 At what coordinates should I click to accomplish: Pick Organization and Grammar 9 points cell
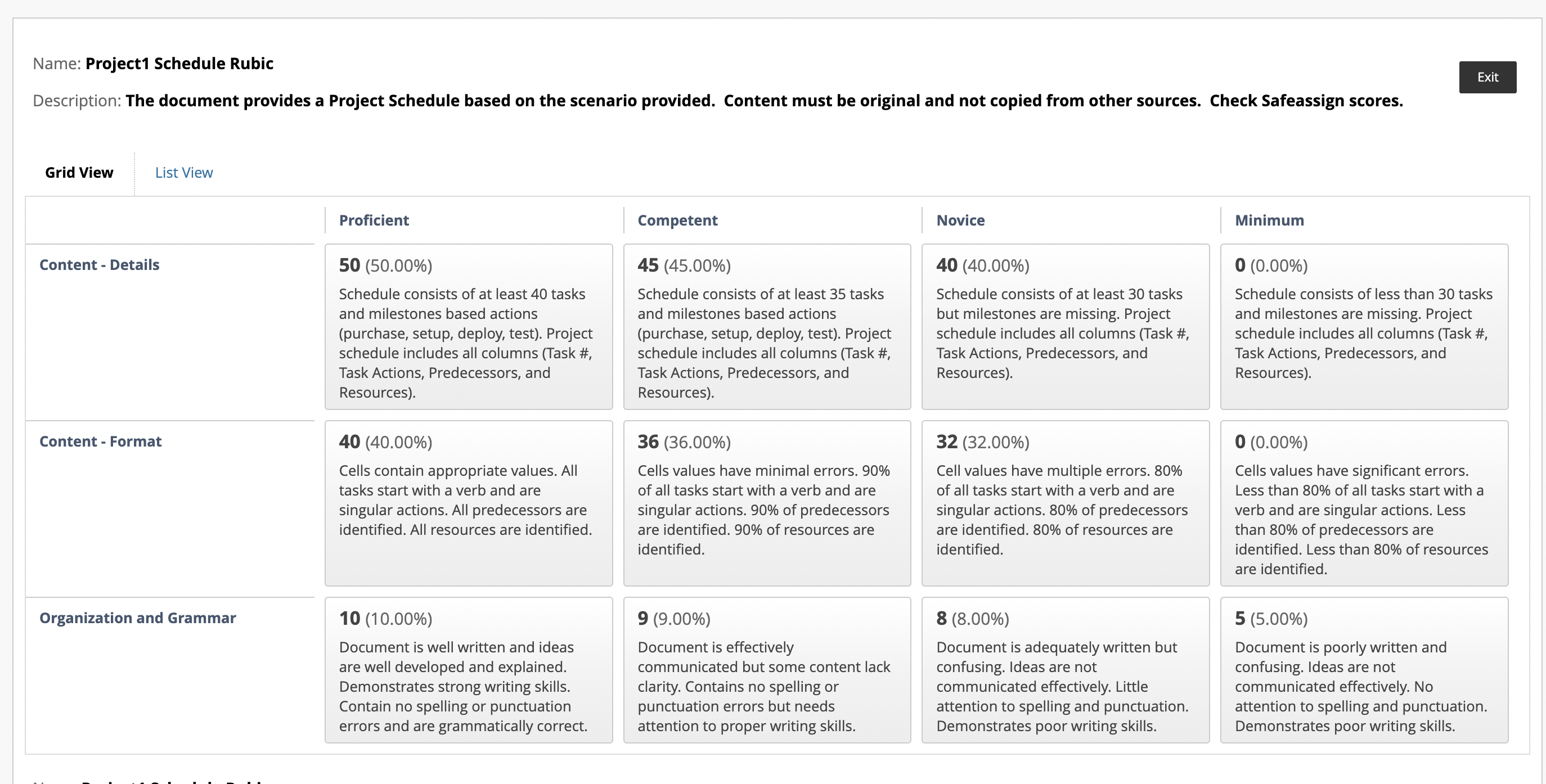(x=767, y=670)
